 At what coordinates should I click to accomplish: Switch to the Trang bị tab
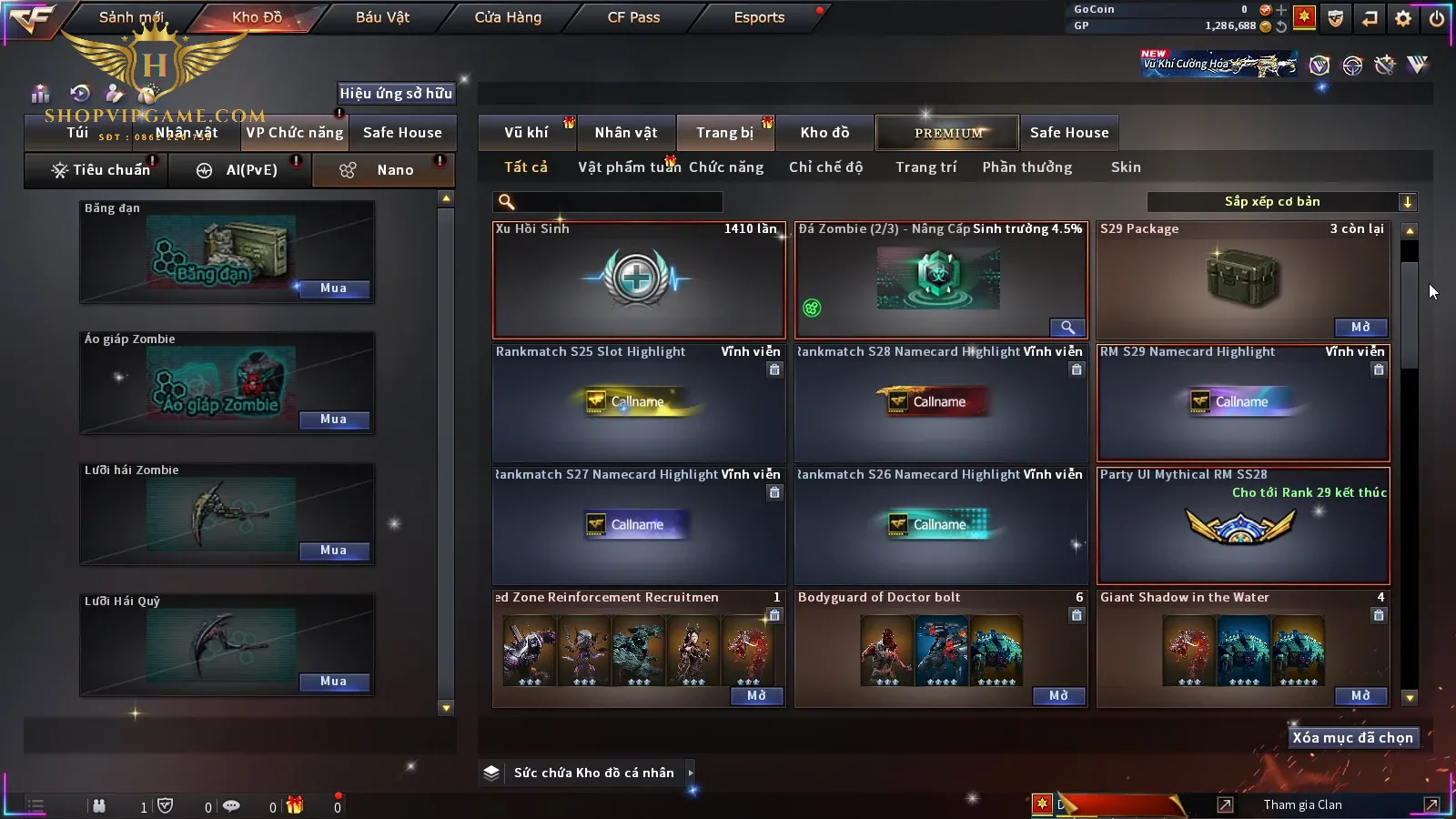[725, 133]
